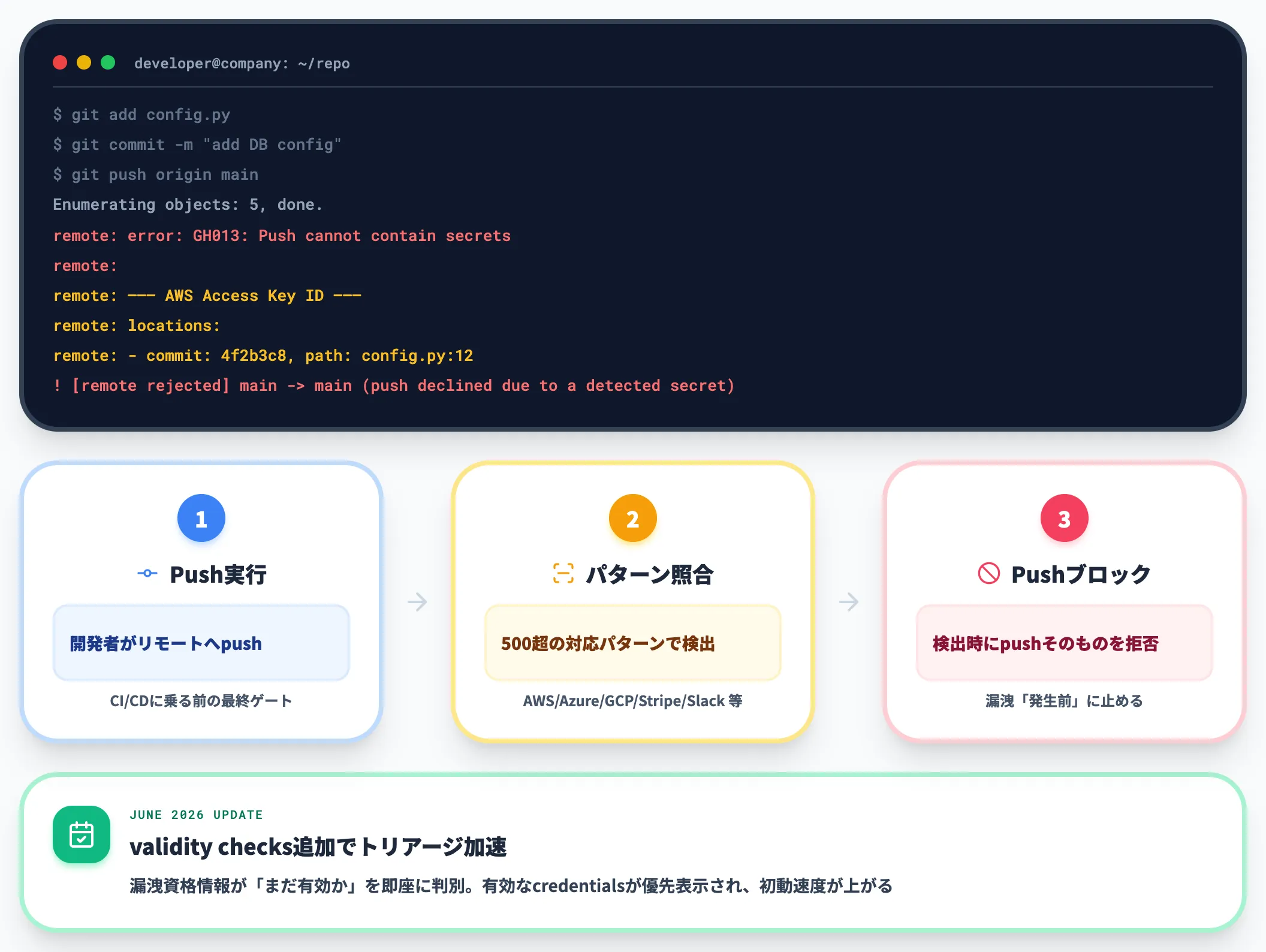Image resolution: width=1266 pixels, height=952 pixels.
Task: Click the scan icon beside パターン照合
Action: tap(563, 574)
